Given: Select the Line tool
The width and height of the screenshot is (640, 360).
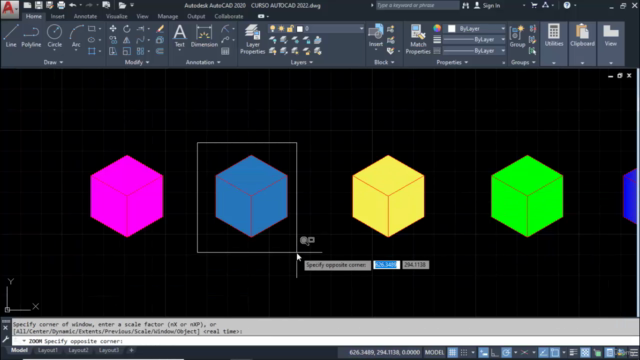Looking at the screenshot, I should (x=11, y=36).
